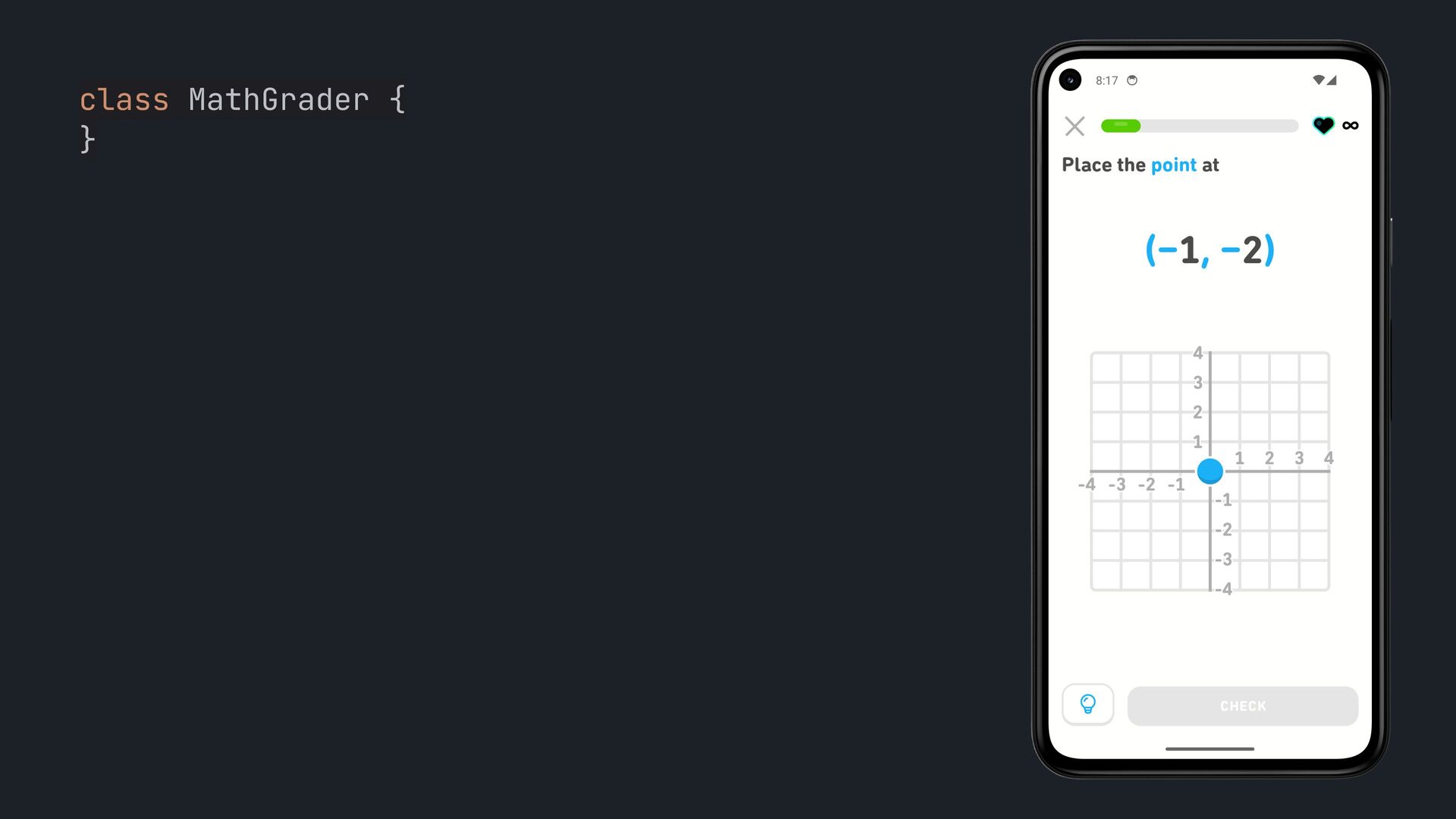Tap the lightbulb hint button
The image size is (1456, 819).
point(1087,704)
